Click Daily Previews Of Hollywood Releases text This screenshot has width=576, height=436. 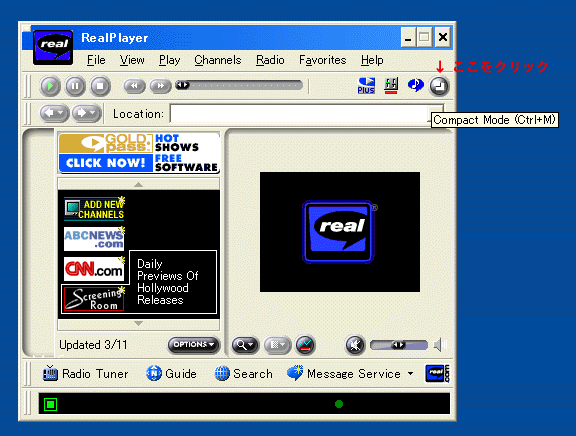pos(168,282)
